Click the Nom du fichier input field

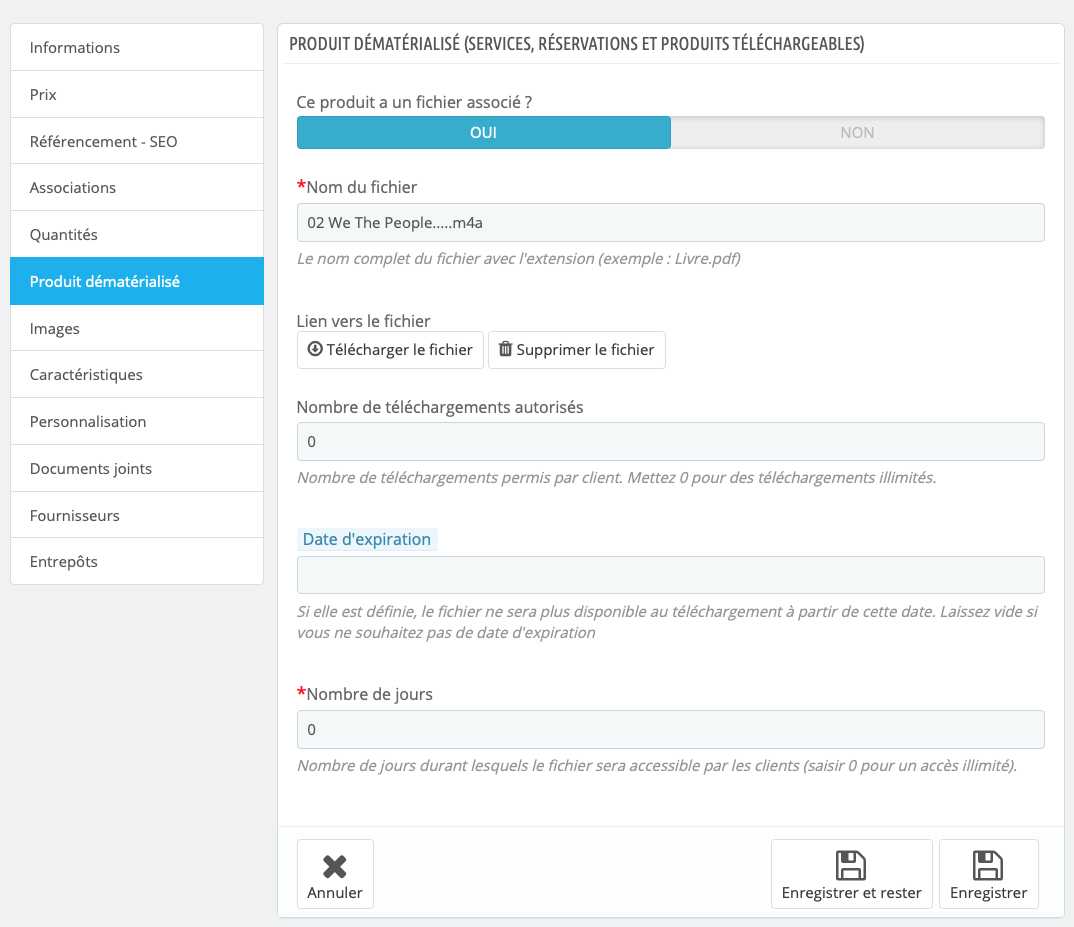click(670, 223)
